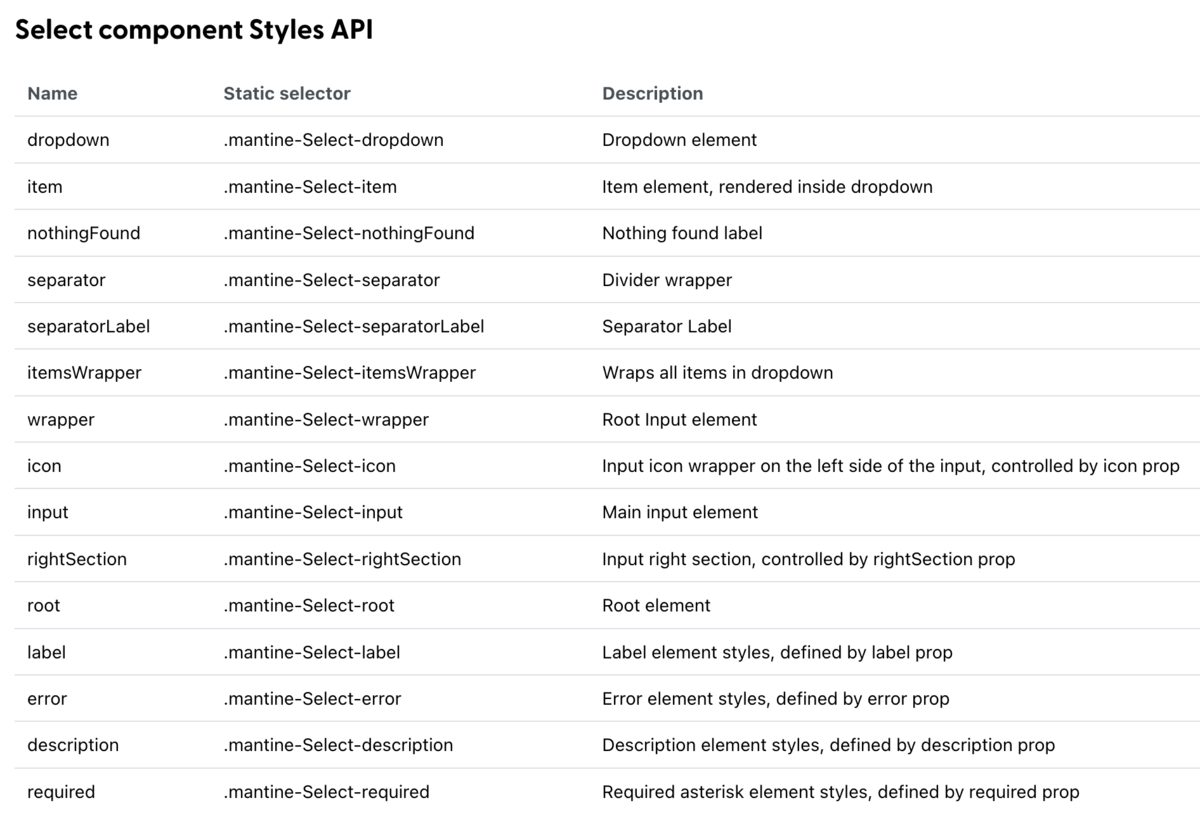Screen dimensions: 1200x817
Task: Select the 'input' name cell
Action: click(x=48, y=513)
